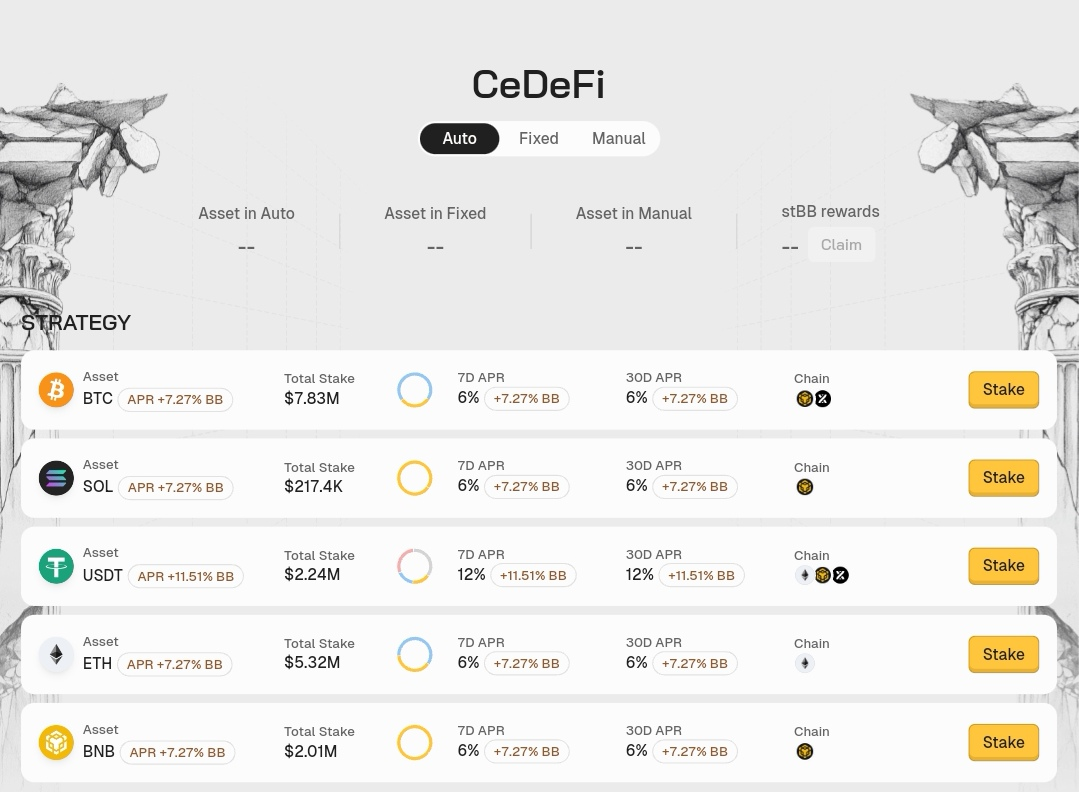Click the Ethereum chain icon in ETH row

(x=804, y=663)
